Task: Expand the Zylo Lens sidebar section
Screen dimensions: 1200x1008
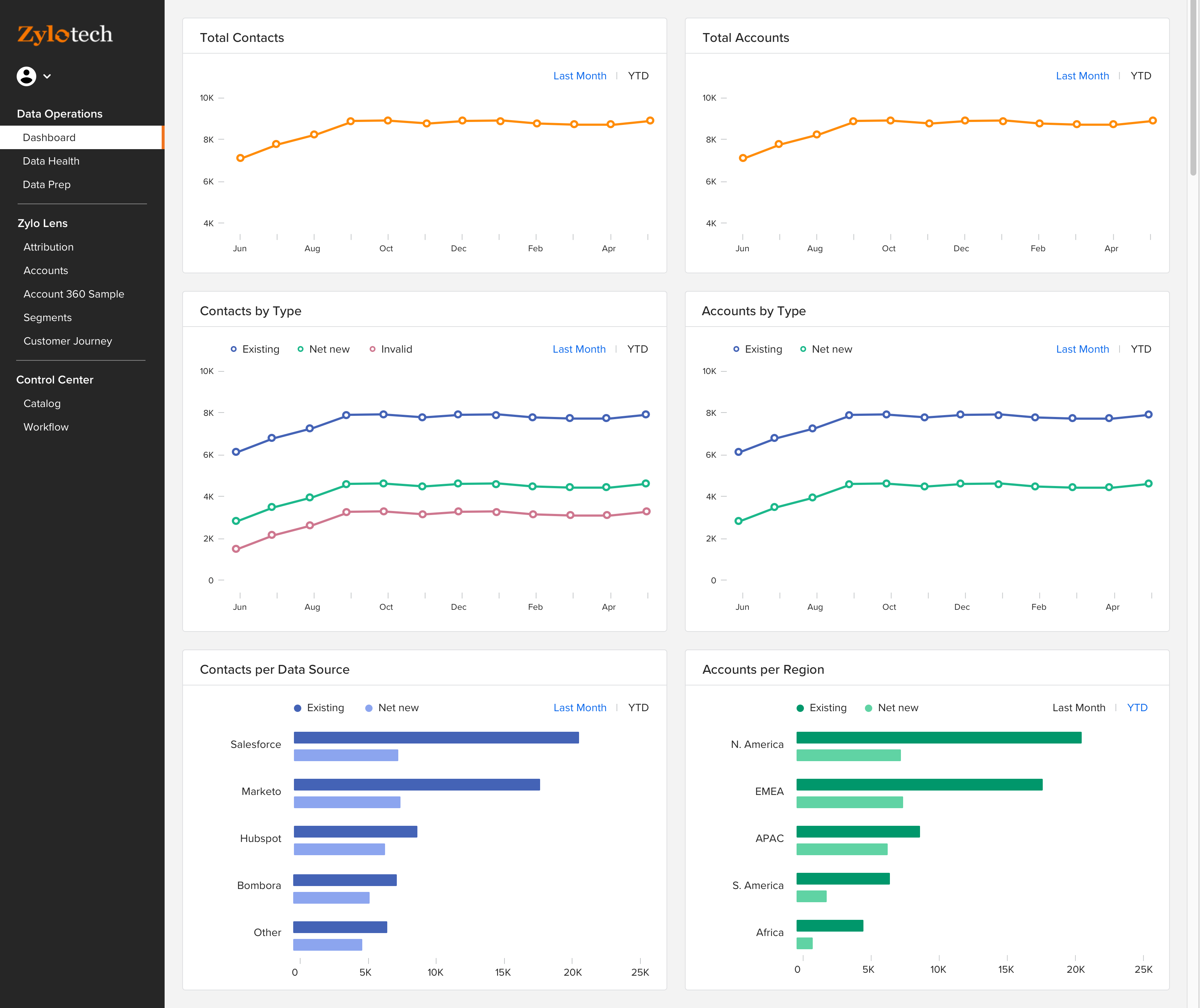Action: pos(42,223)
